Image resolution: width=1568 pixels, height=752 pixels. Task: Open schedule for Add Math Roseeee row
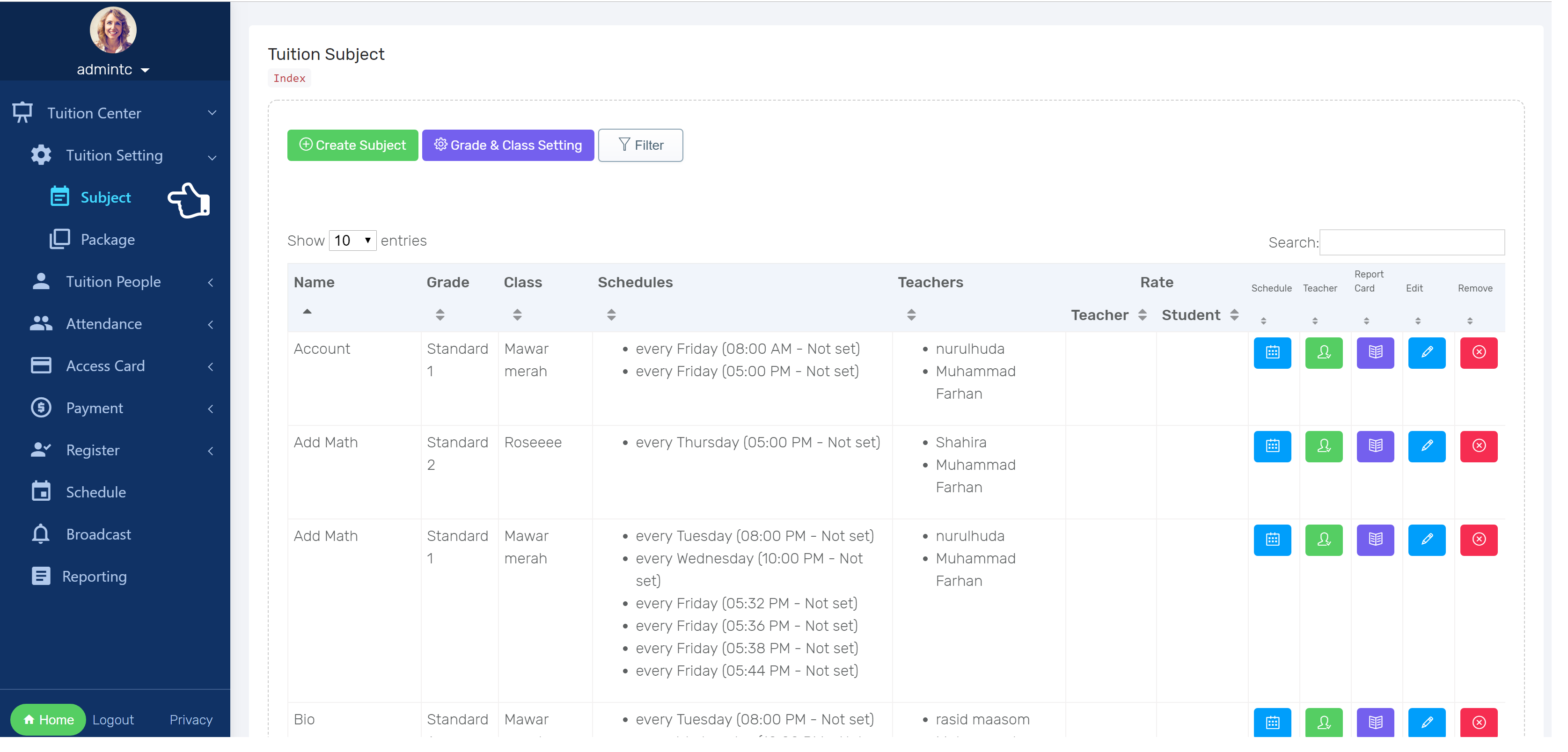tap(1272, 446)
